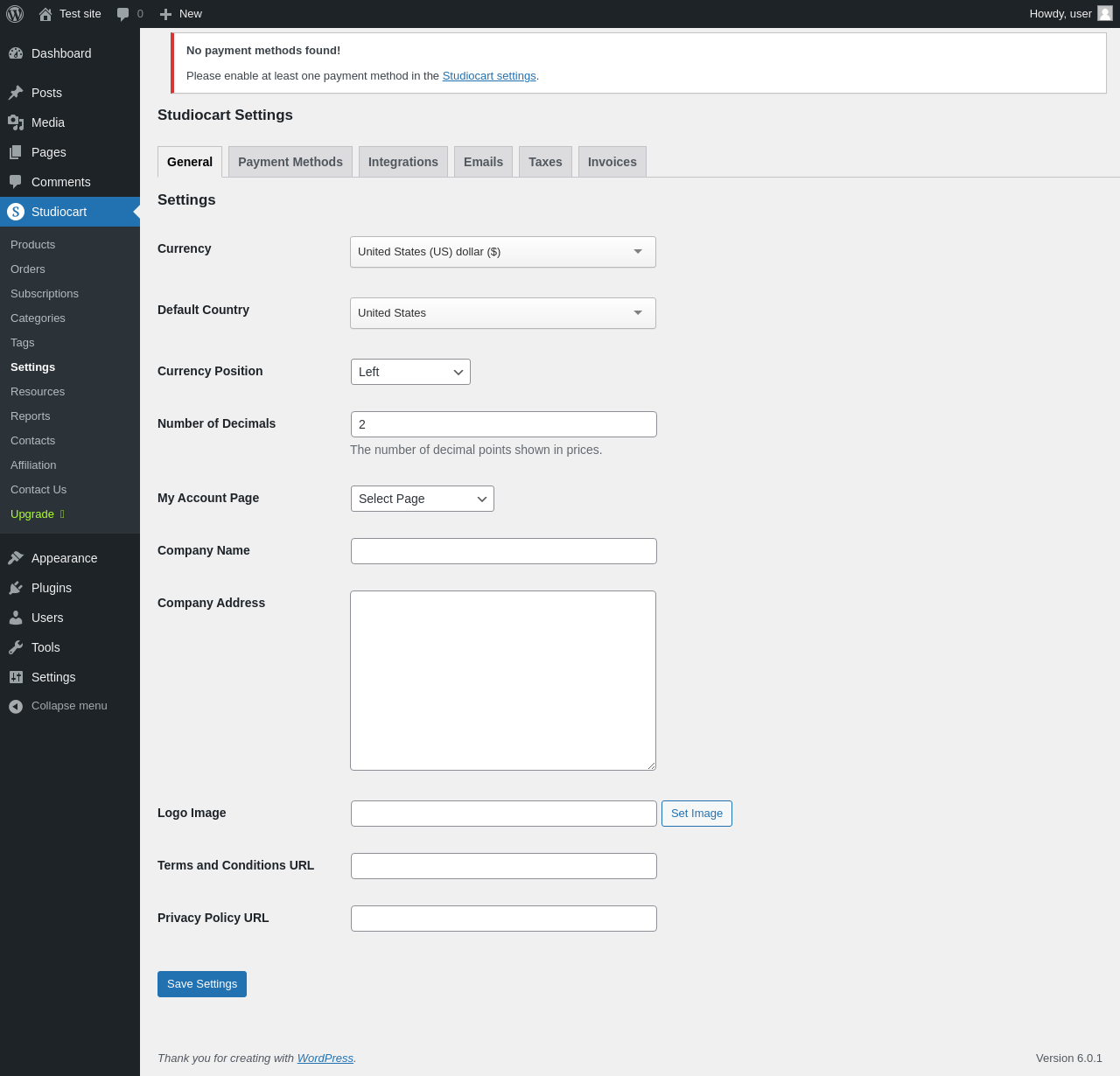The width and height of the screenshot is (1120, 1076).
Task: Open Categories submenu item
Action: [70, 318]
